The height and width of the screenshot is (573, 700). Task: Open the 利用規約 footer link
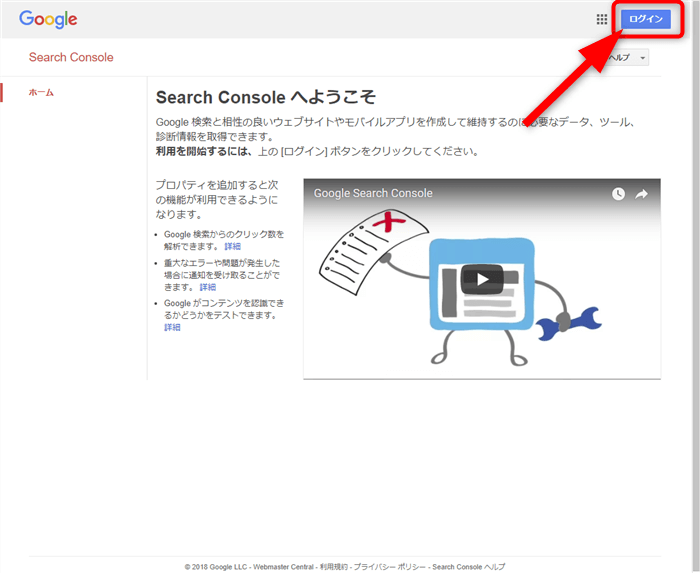point(331,566)
